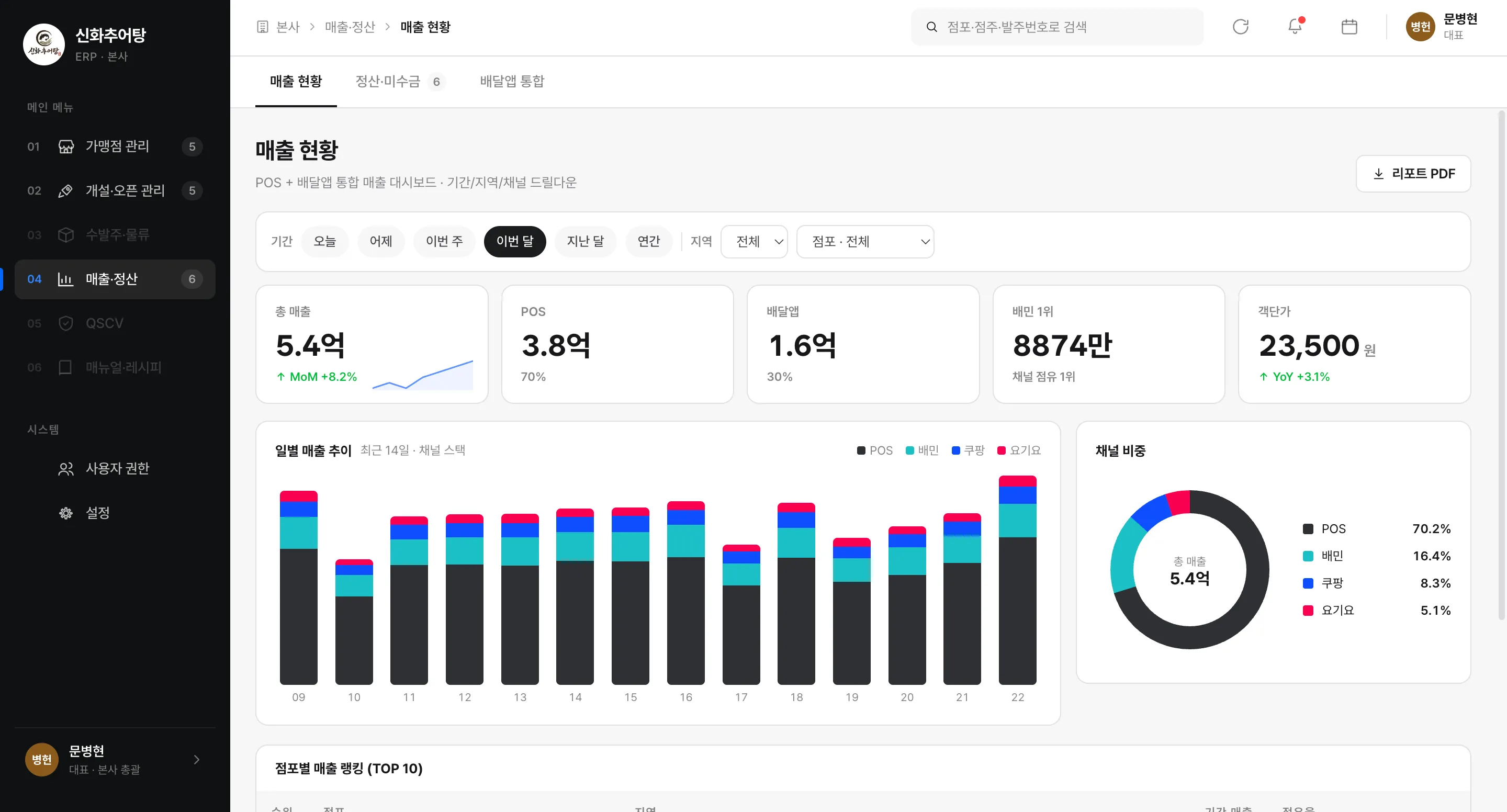Open the 점포 · 전체 dropdown
The image size is (1507, 812).
[x=865, y=242]
